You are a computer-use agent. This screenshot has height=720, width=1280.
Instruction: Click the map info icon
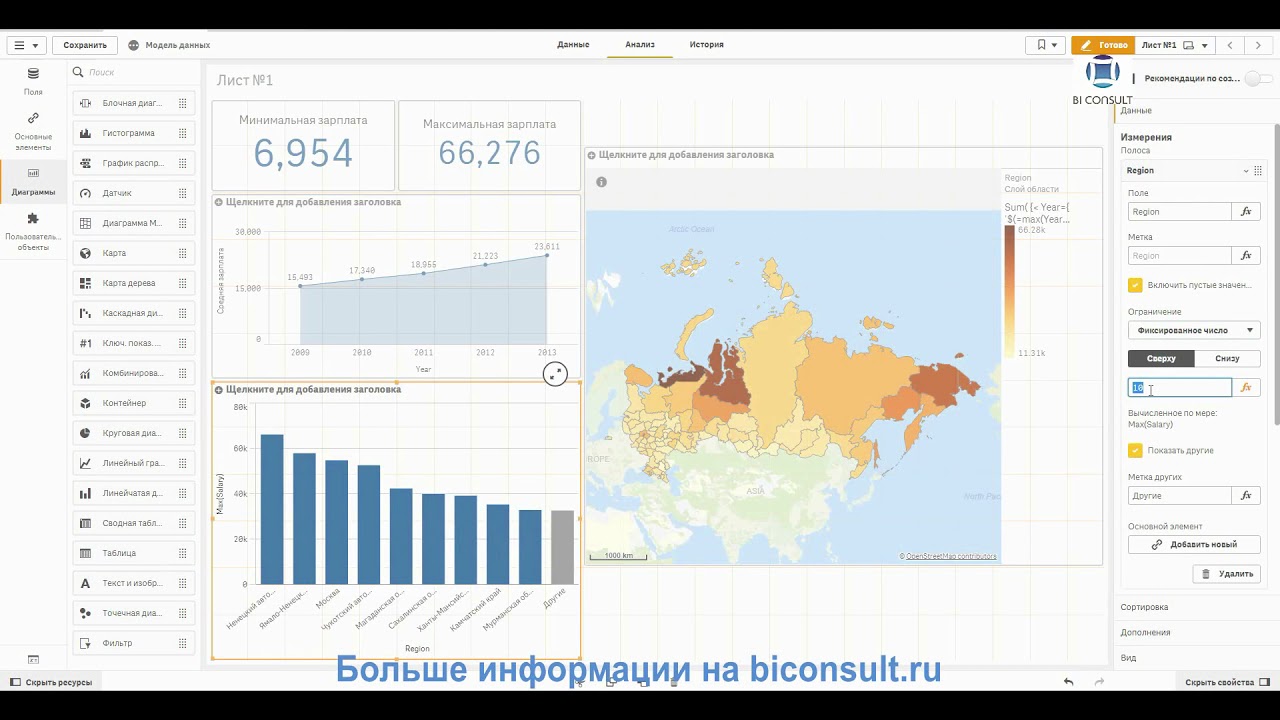tap(601, 182)
